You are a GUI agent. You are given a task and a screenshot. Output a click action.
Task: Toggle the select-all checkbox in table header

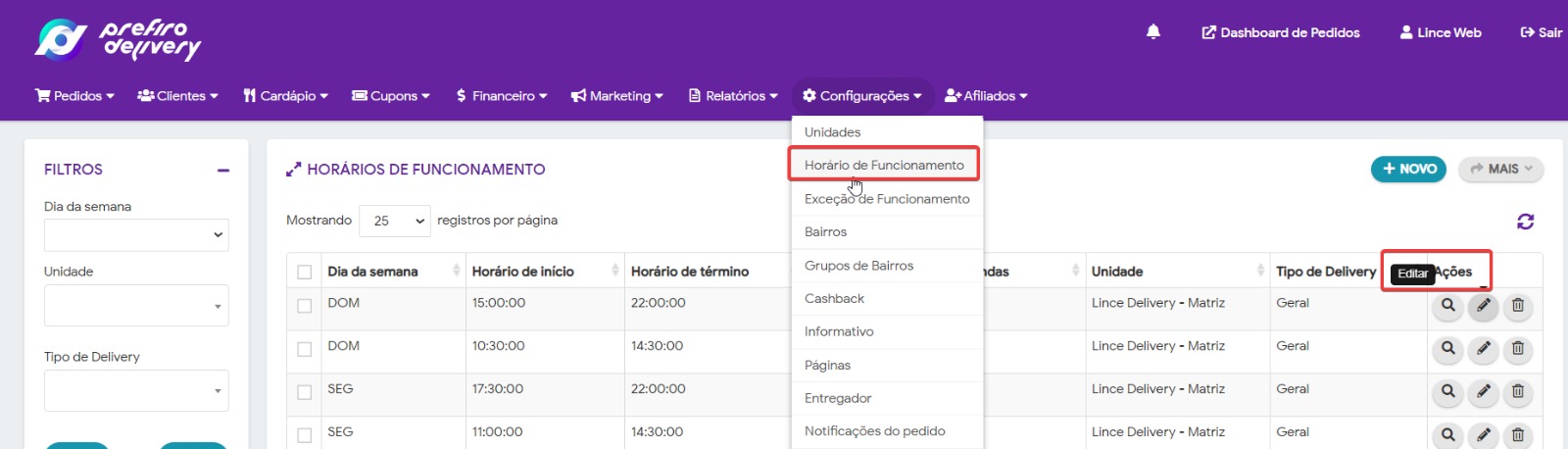(x=305, y=272)
